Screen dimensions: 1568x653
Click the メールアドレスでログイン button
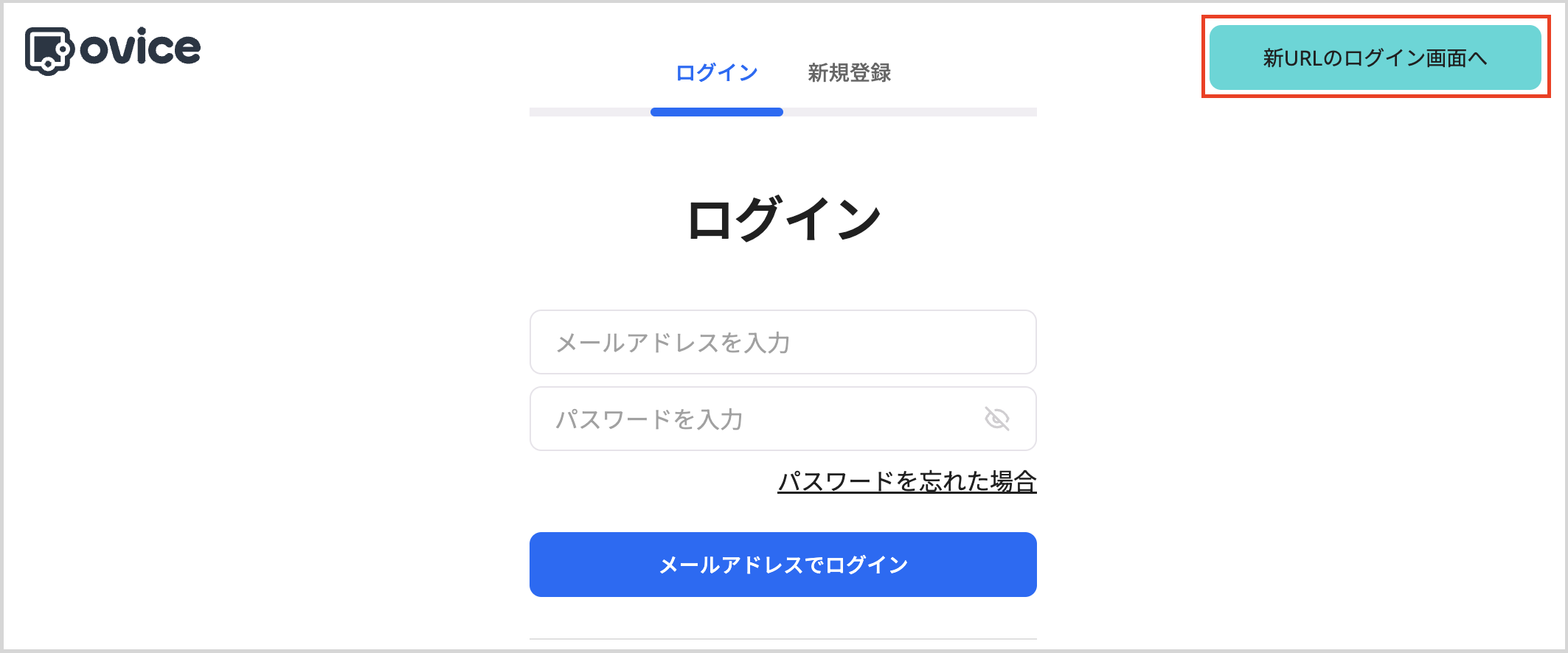[783, 564]
